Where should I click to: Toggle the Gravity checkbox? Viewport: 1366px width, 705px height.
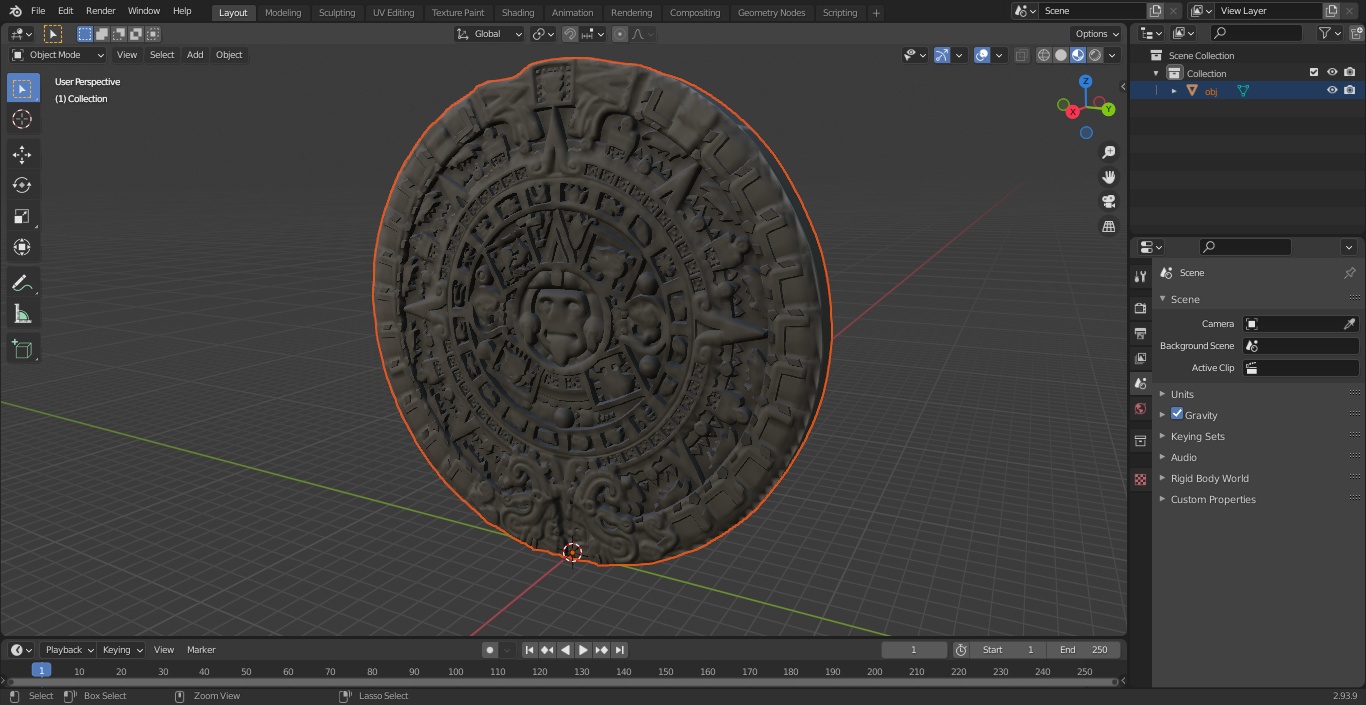(x=1177, y=414)
